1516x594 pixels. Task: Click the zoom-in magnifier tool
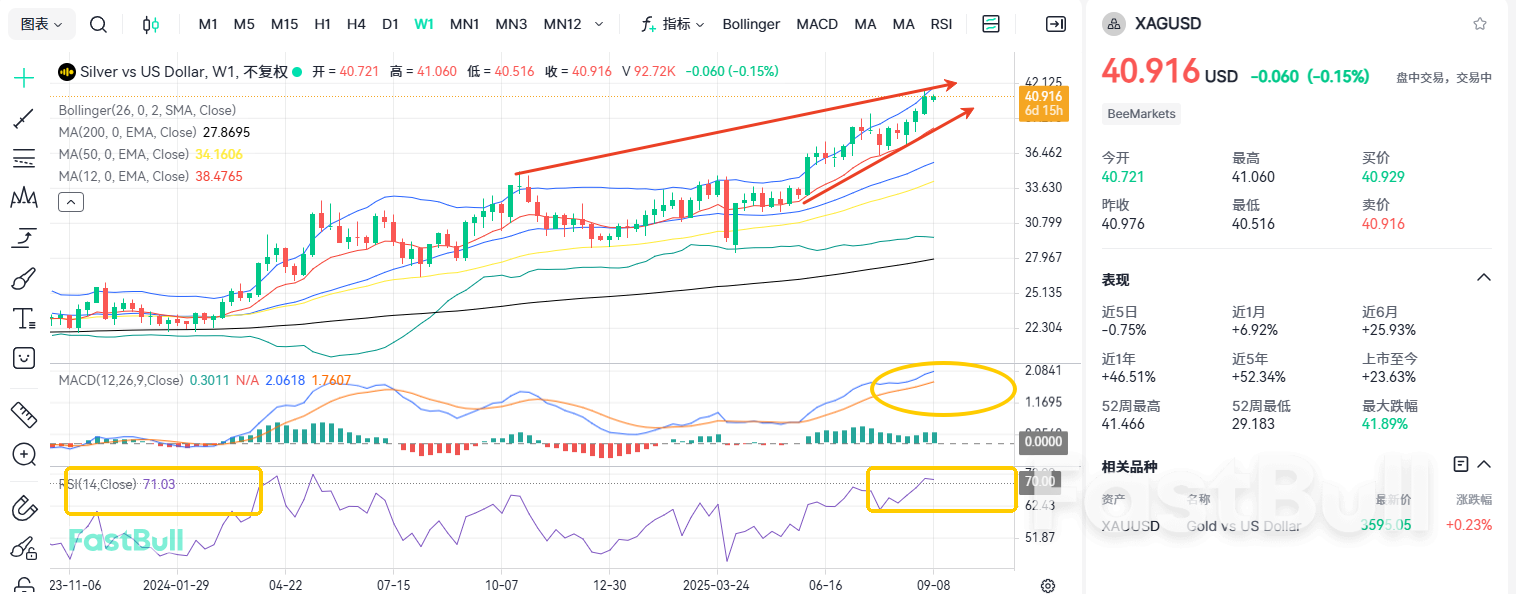pos(24,454)
